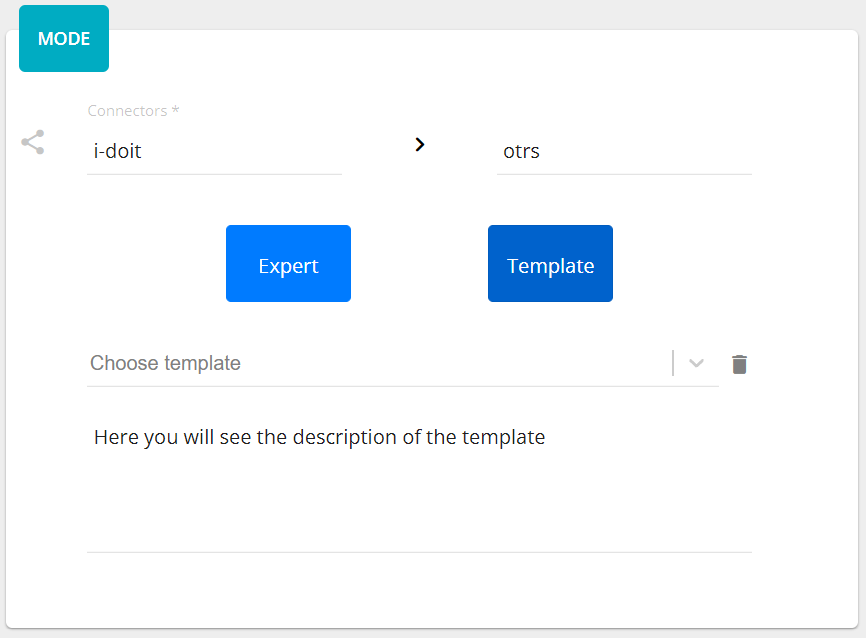Select Expert mode button
The width and height of the screenshot is (866, 638).
point(288,263)
